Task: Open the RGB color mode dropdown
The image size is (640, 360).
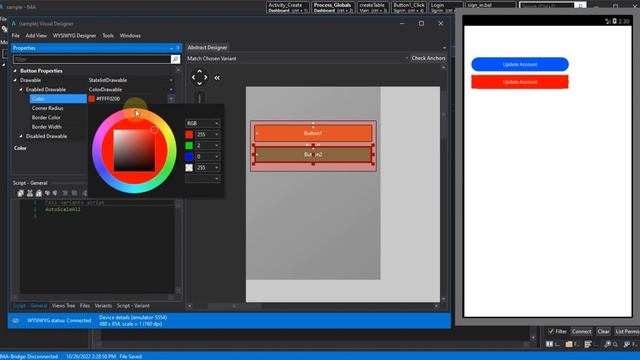Action: pos(203,123)
